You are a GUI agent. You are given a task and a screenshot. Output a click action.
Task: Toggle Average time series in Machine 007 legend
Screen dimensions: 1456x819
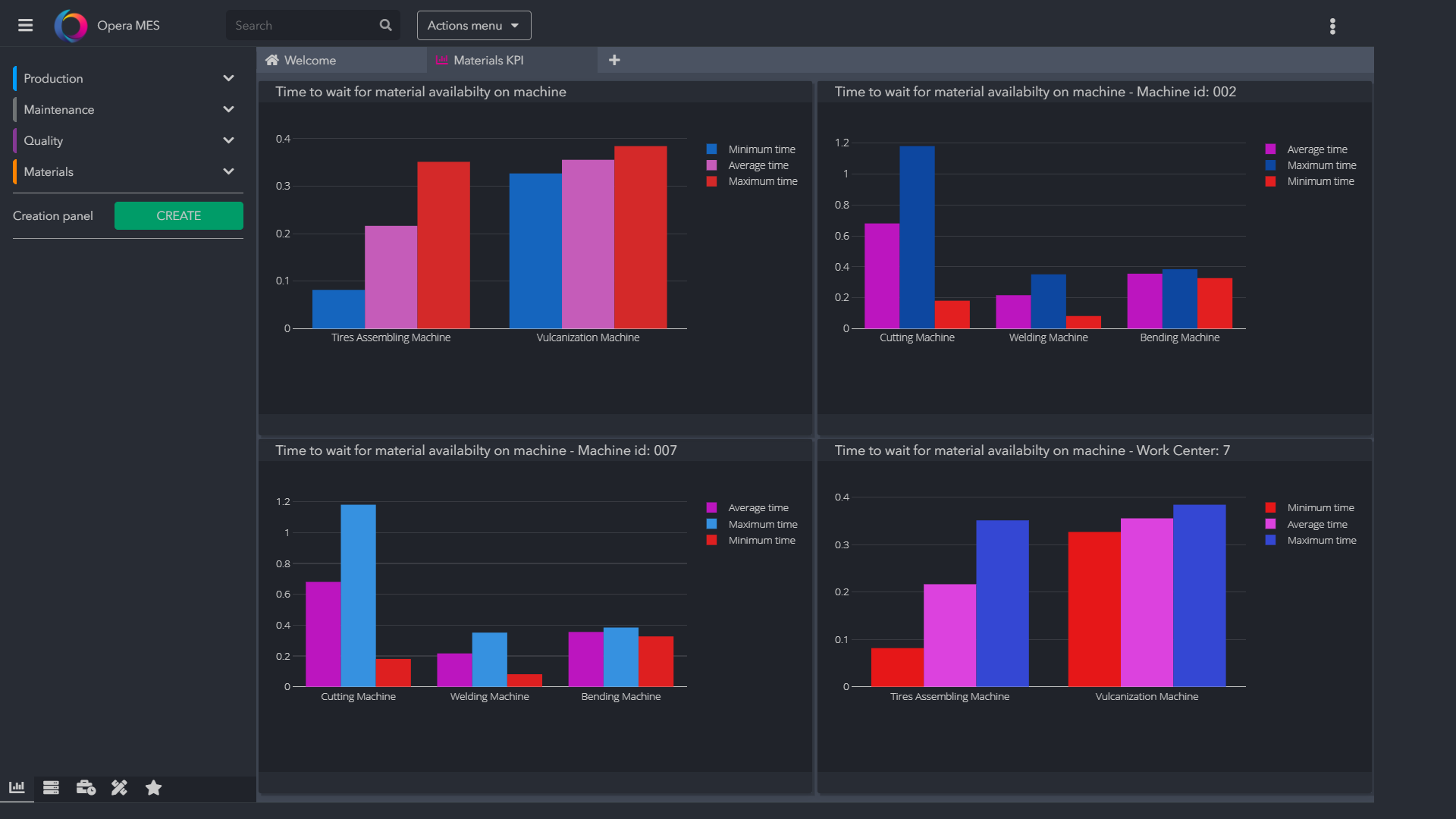tap(758, 508)
